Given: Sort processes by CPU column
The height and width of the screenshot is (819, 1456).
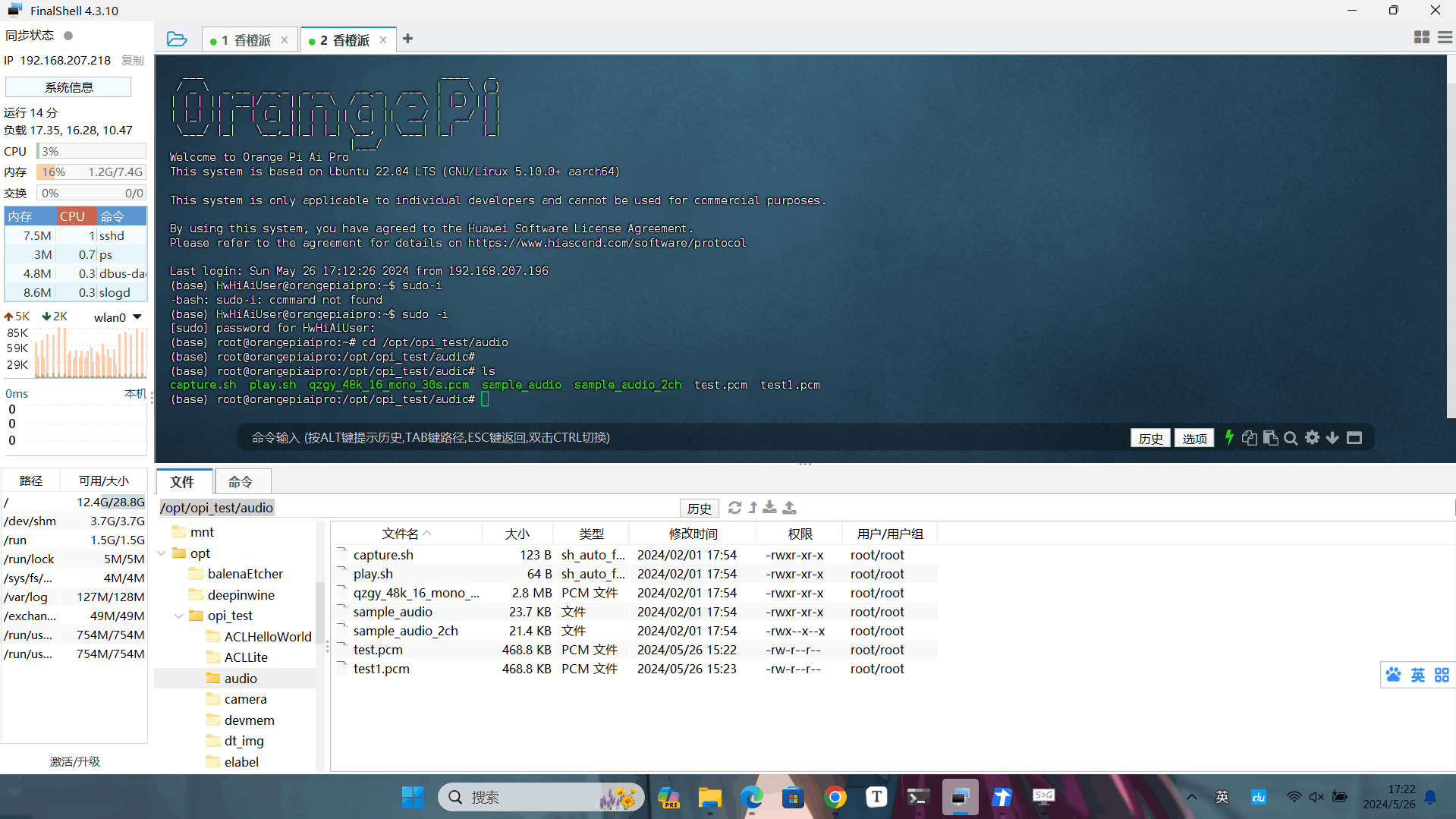Looking at the screenshot, I should click(77, 216).
